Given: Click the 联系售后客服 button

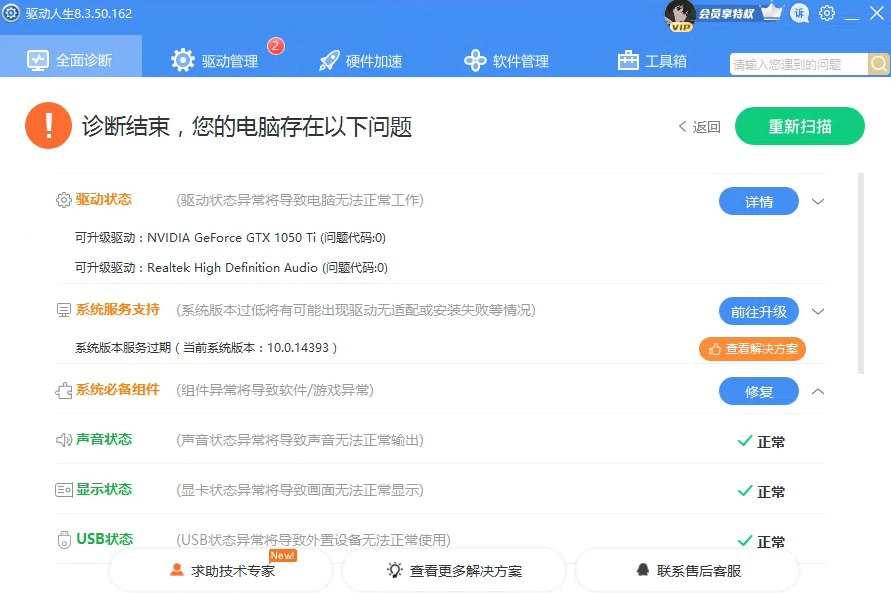Looking at the screenshot, I should (687, 570).
